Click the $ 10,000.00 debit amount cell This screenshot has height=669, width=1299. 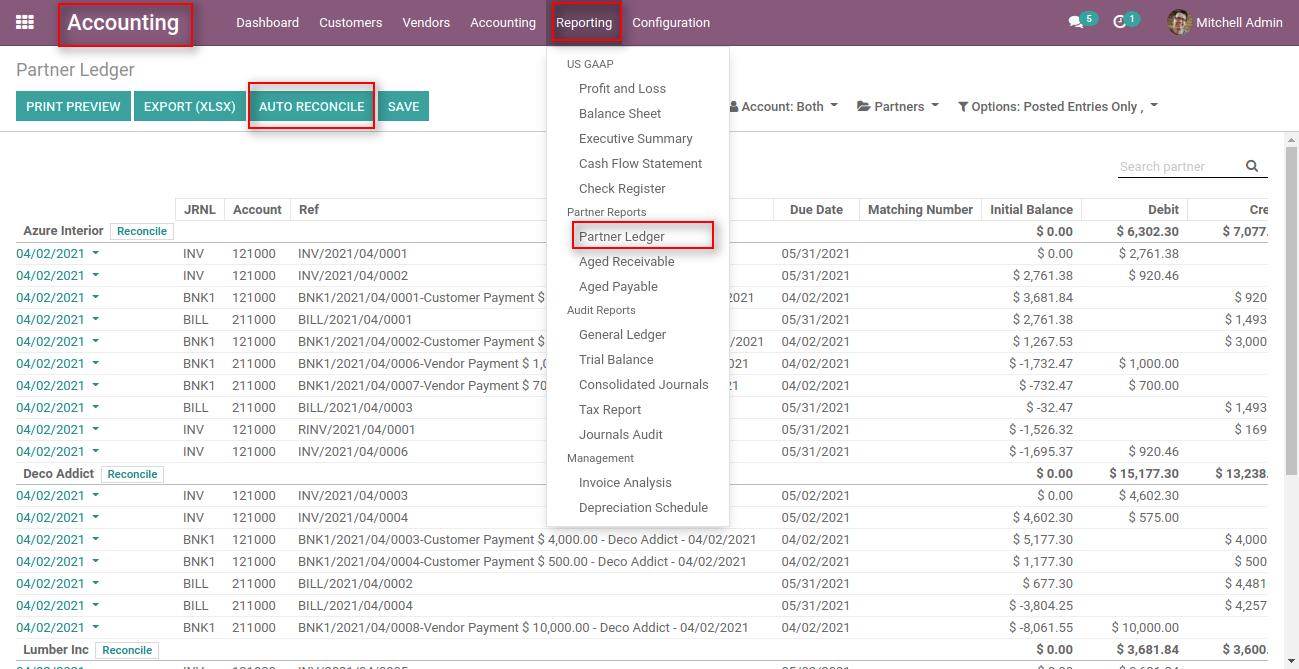1146,627
